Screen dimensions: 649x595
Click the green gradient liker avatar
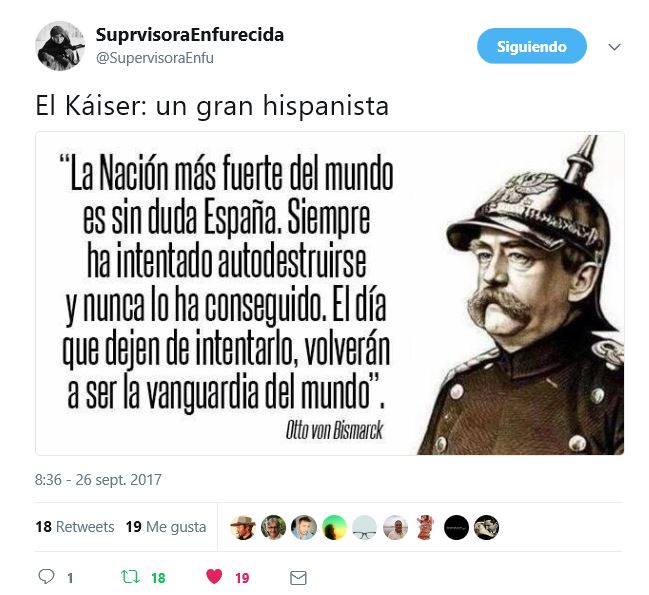[x=334, y=528]
